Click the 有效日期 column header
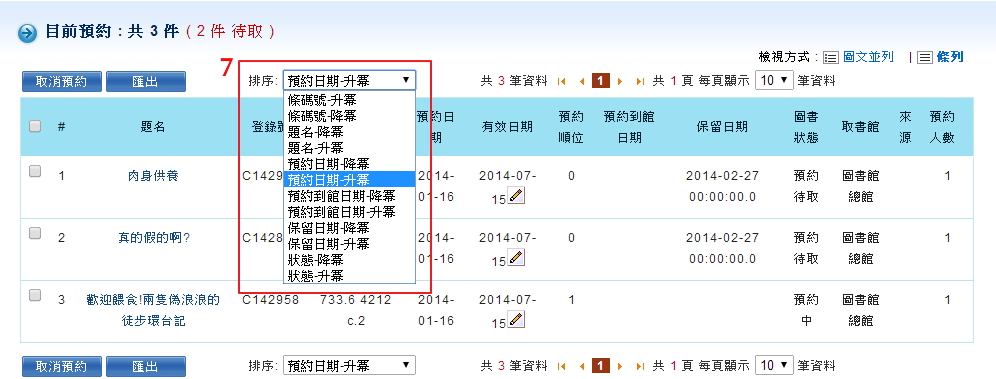996x379 pixels. coord(507,126)
